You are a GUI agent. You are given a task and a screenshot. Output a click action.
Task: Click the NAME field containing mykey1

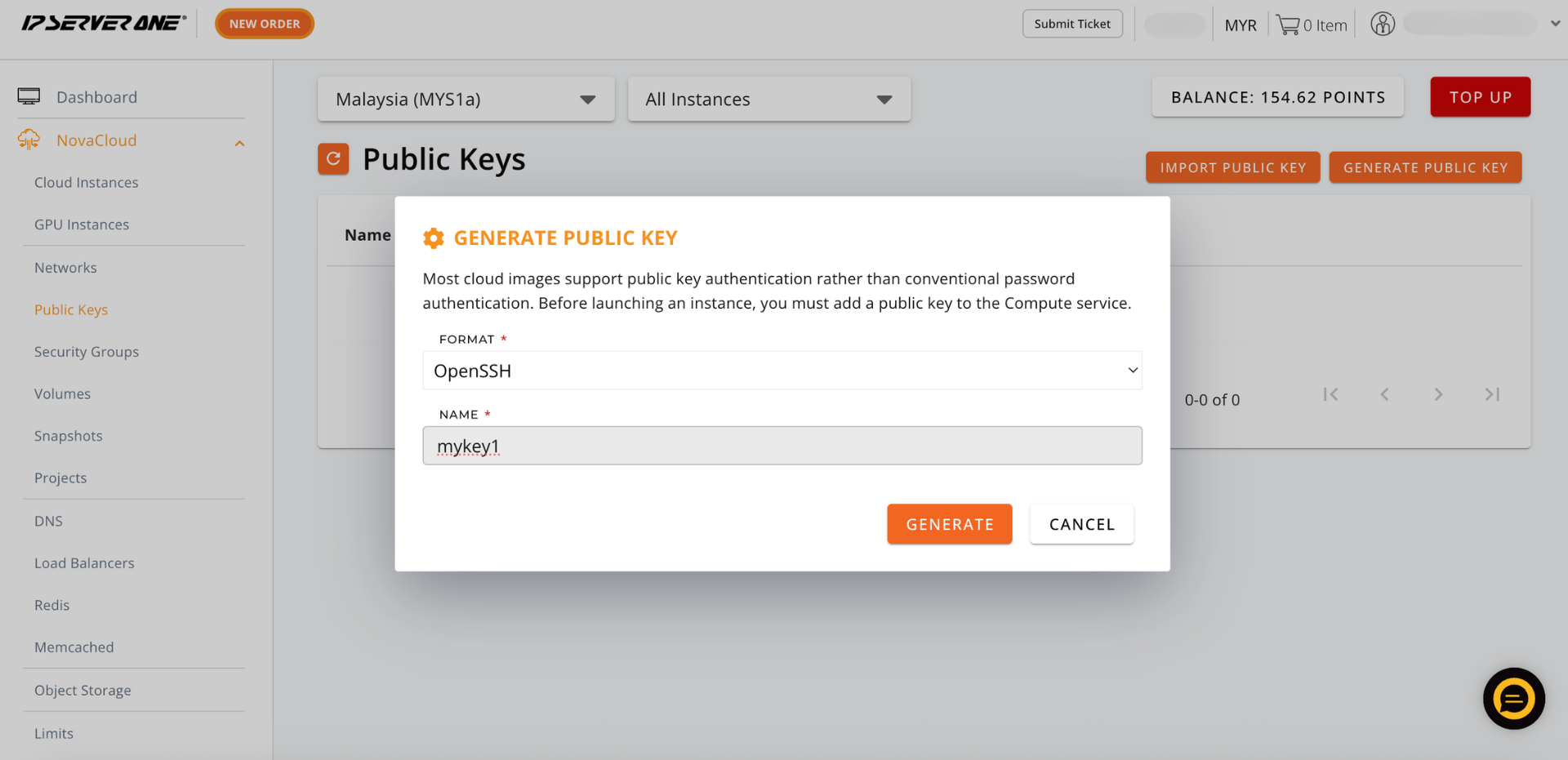[782, 446]
